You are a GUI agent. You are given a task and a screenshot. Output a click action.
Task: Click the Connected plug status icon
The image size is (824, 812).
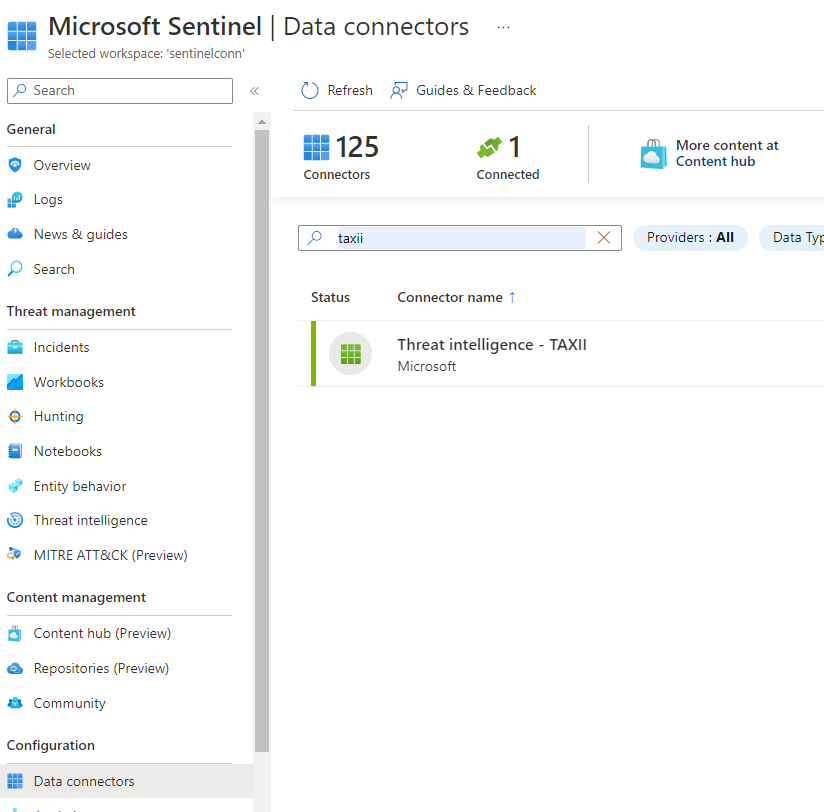click(x=489, y=147)
